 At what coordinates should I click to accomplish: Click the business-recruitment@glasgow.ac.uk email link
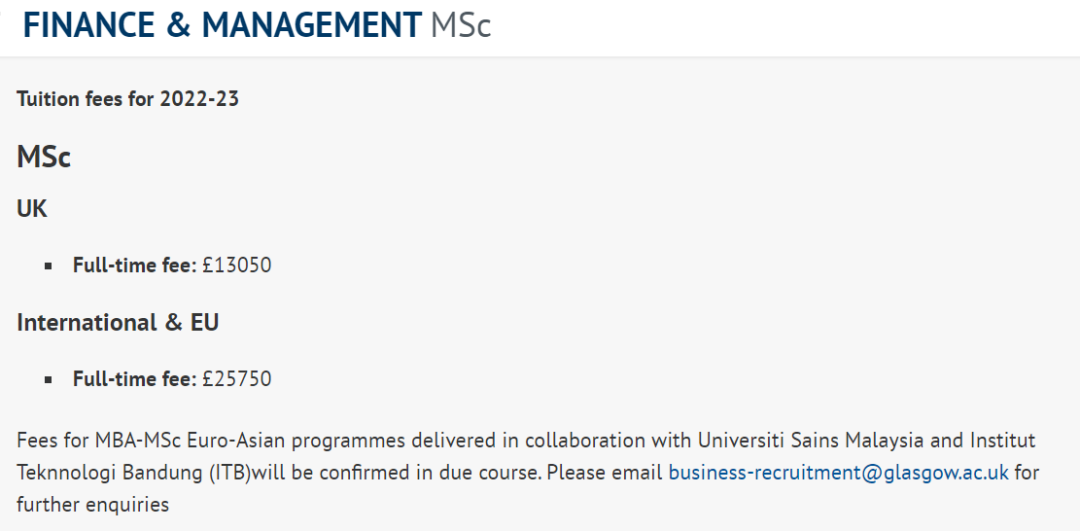838,473
